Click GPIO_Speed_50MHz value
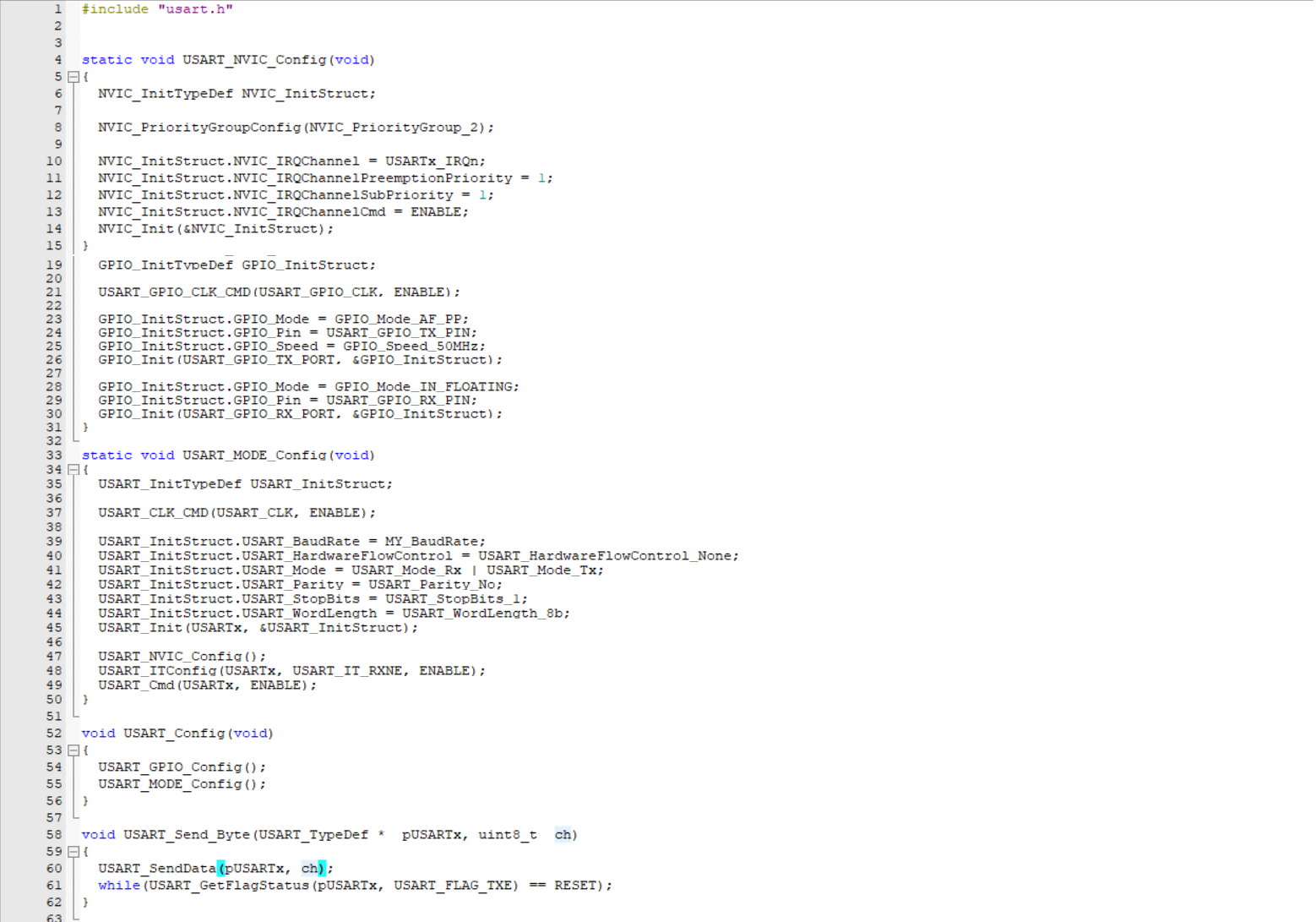1316x922 pixels. click(x=411, y=346)
